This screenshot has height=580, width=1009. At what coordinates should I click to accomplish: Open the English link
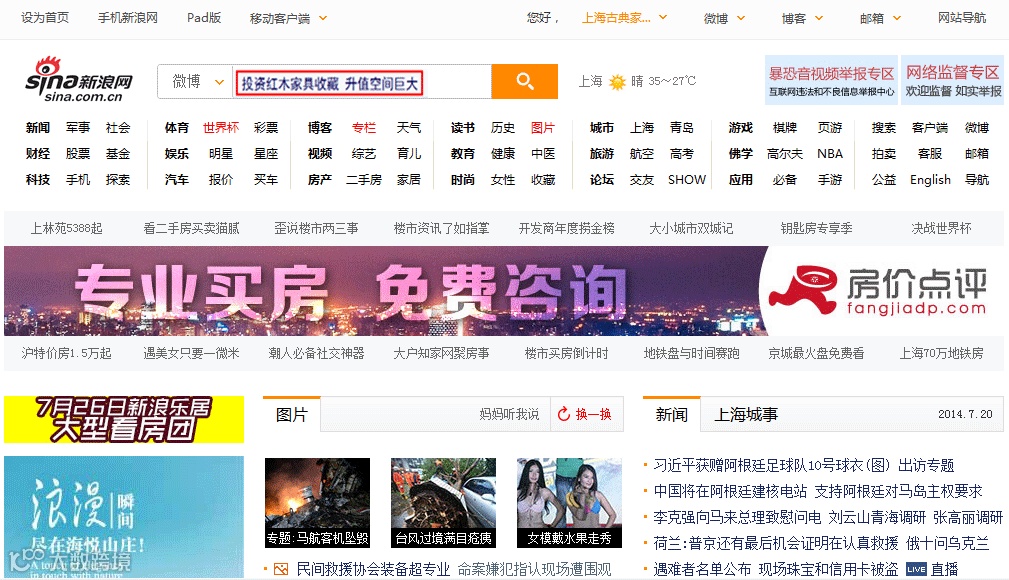click(930, 180)
